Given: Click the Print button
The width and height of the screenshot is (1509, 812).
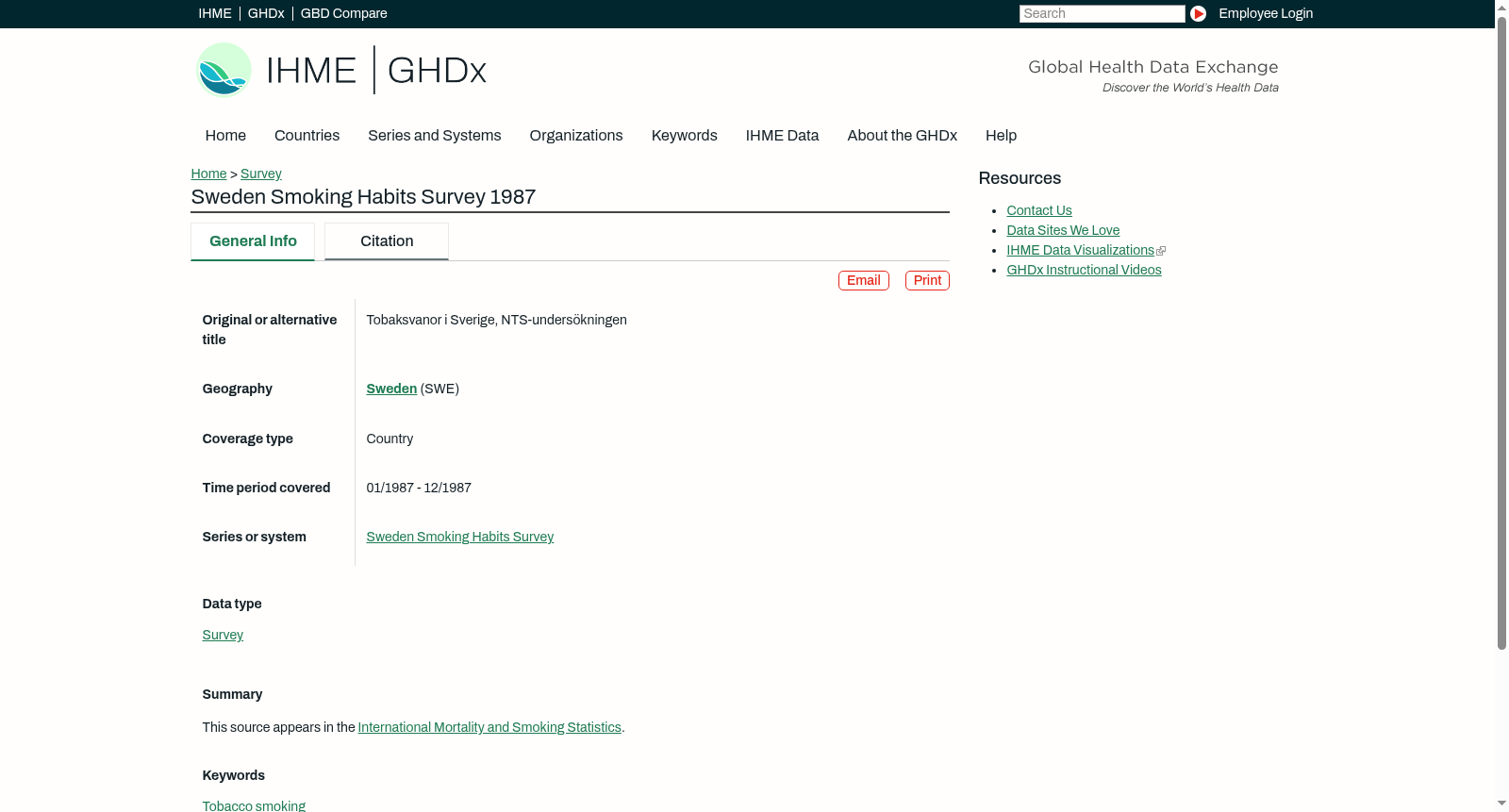Looking at the screenshot, I should click(x=927, y=281).
